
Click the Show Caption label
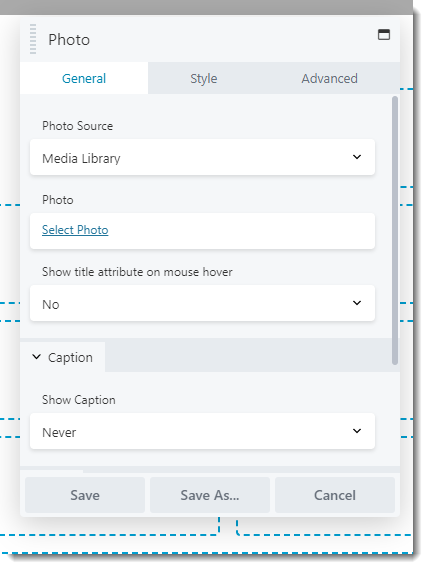coord(79,400)
